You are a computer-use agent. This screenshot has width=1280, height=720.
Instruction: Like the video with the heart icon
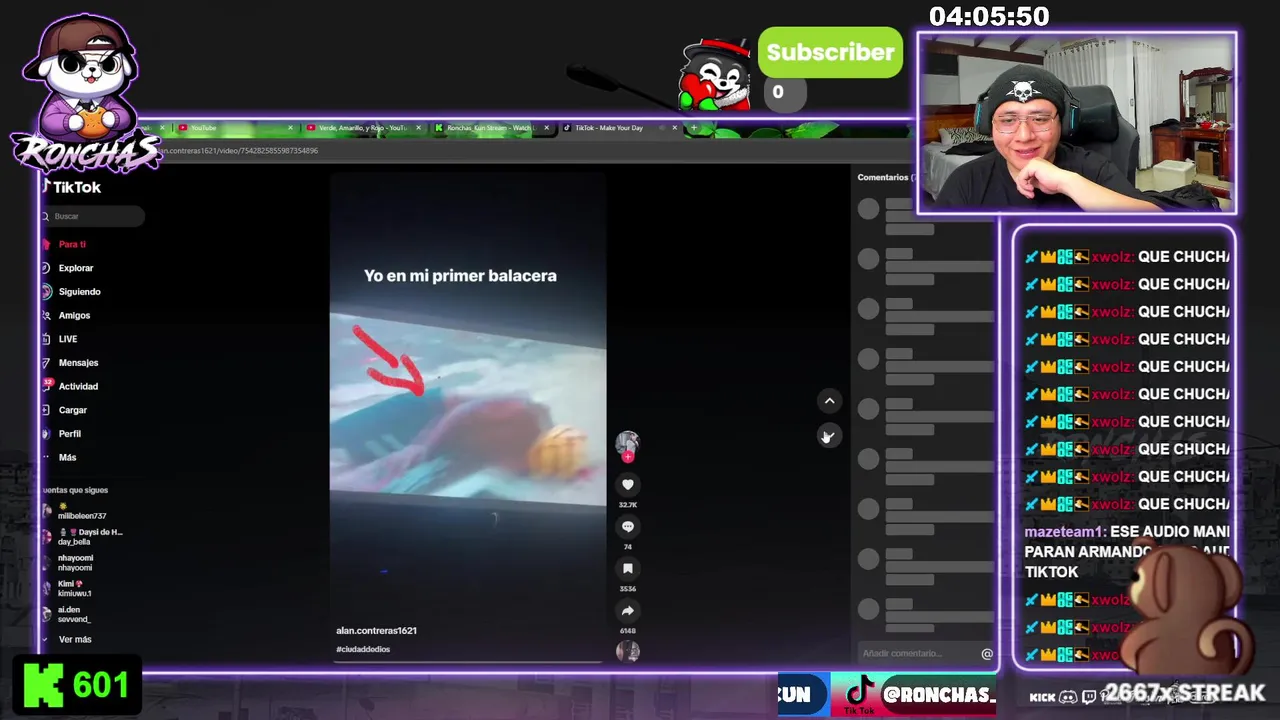pos(628,485)
